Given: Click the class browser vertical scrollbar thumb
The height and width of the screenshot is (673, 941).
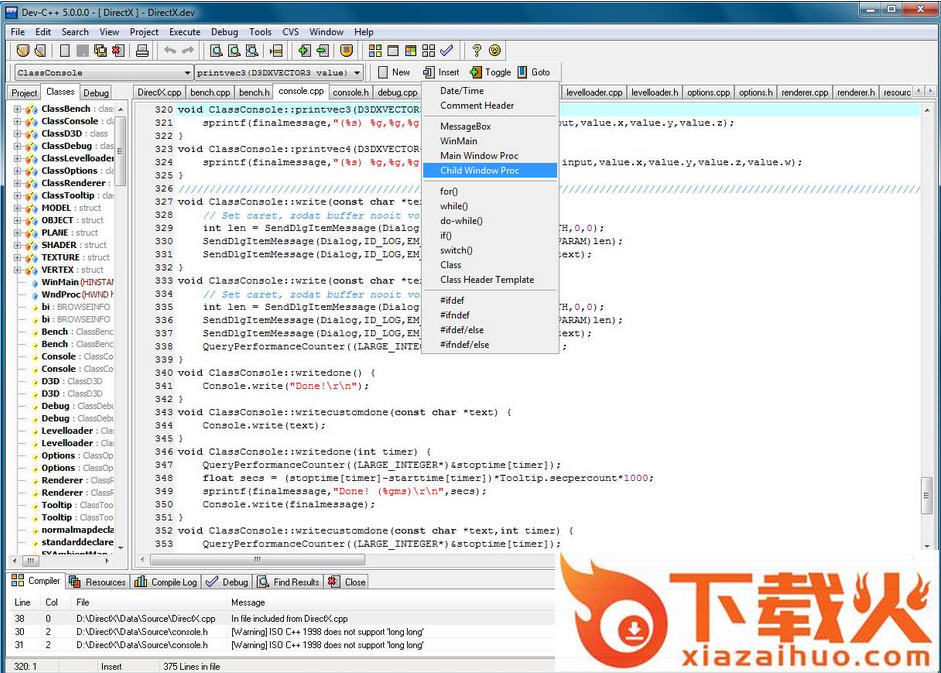Looking at the screenshot, I should (x=121, y=151).
